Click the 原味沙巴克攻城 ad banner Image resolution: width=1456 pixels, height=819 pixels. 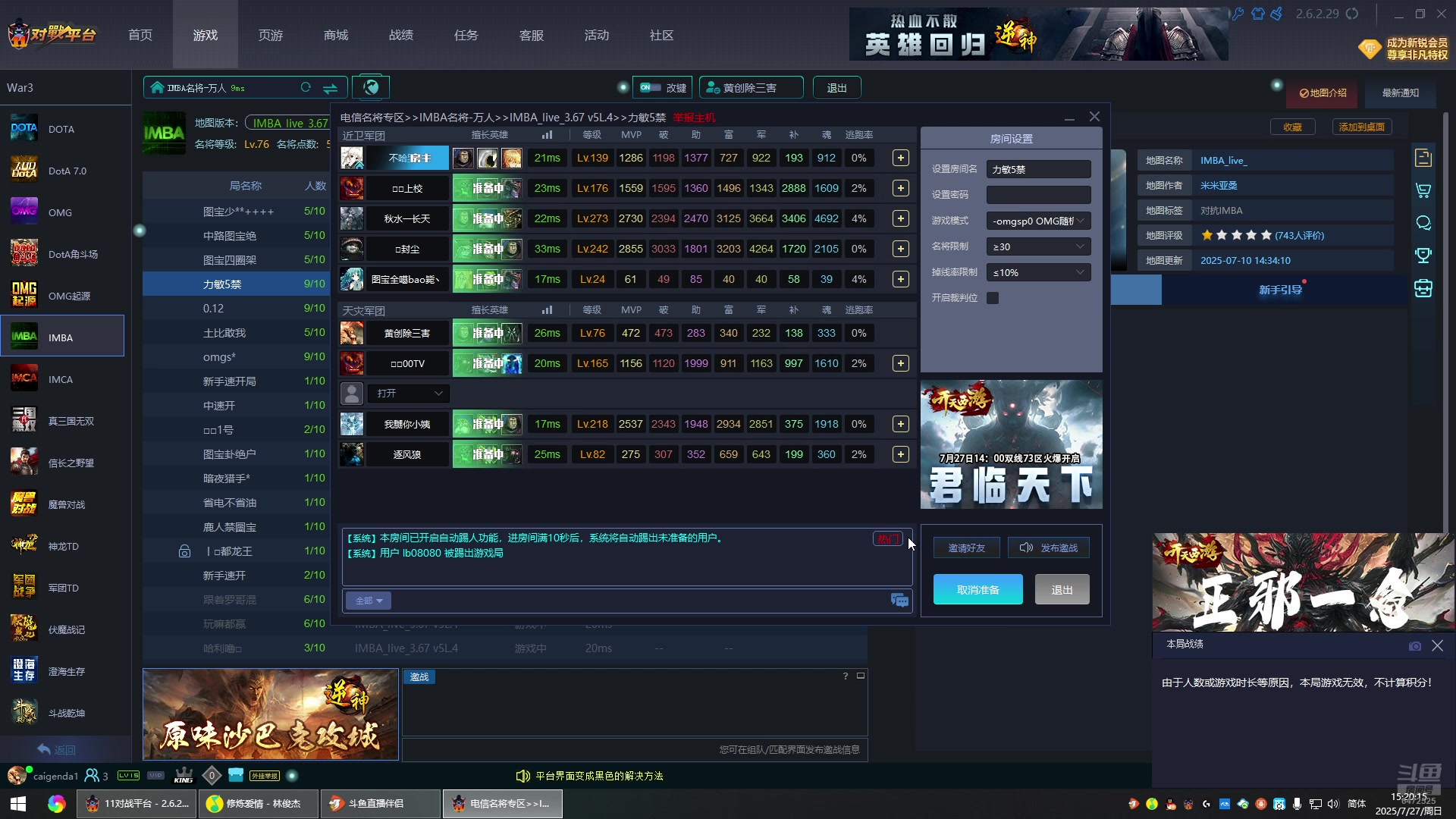[271, 714]
